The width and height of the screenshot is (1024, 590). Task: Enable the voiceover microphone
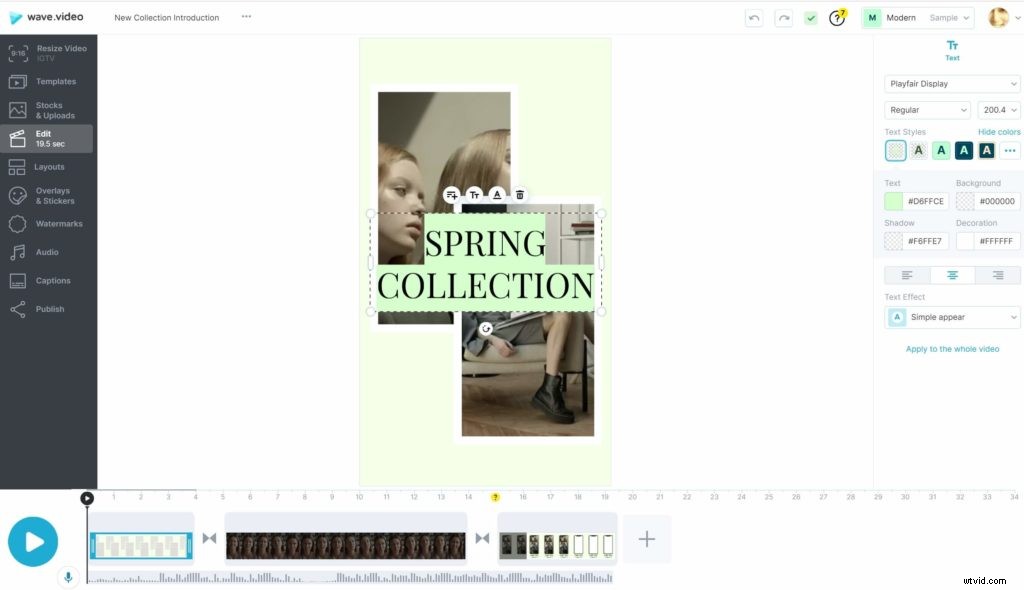click(x=67, y=577)
